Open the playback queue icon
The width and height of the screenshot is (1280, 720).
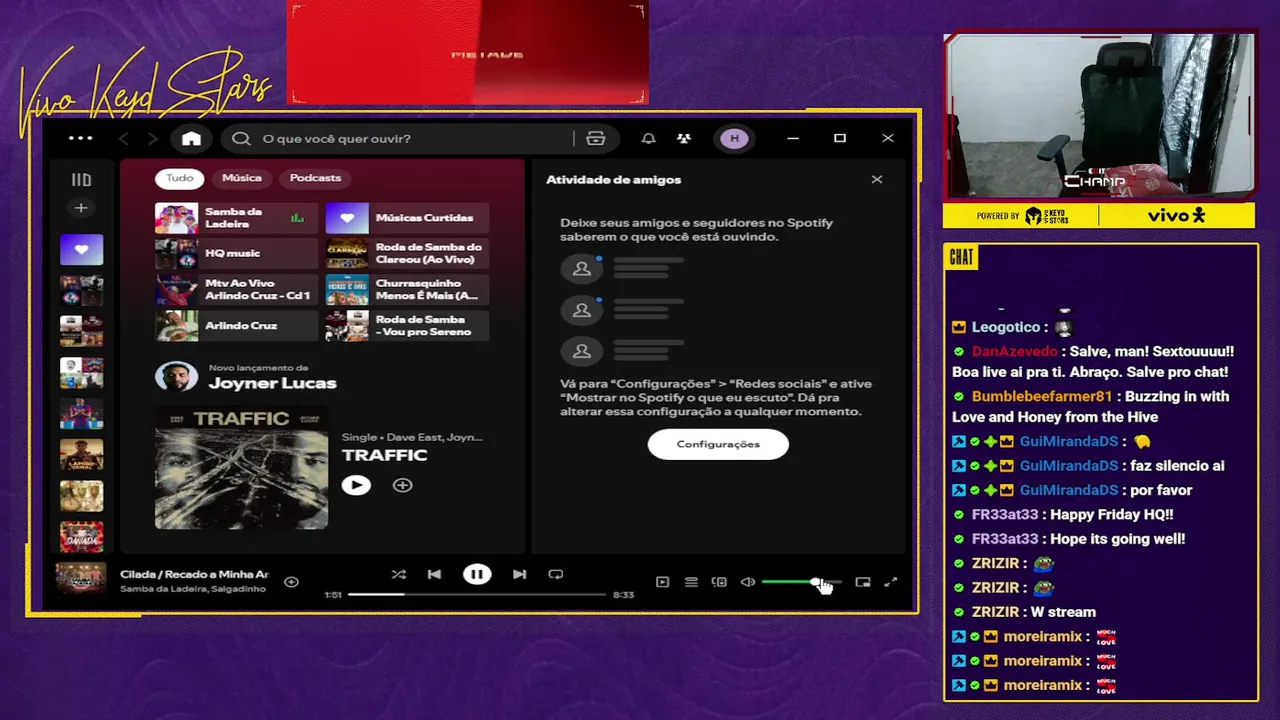click(691, 582)
